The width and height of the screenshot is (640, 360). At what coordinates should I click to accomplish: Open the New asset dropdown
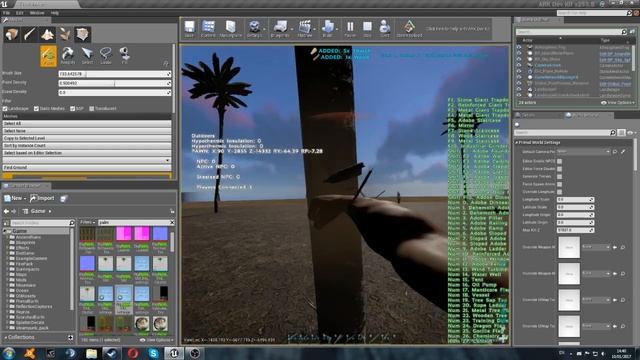click(15, 198)
